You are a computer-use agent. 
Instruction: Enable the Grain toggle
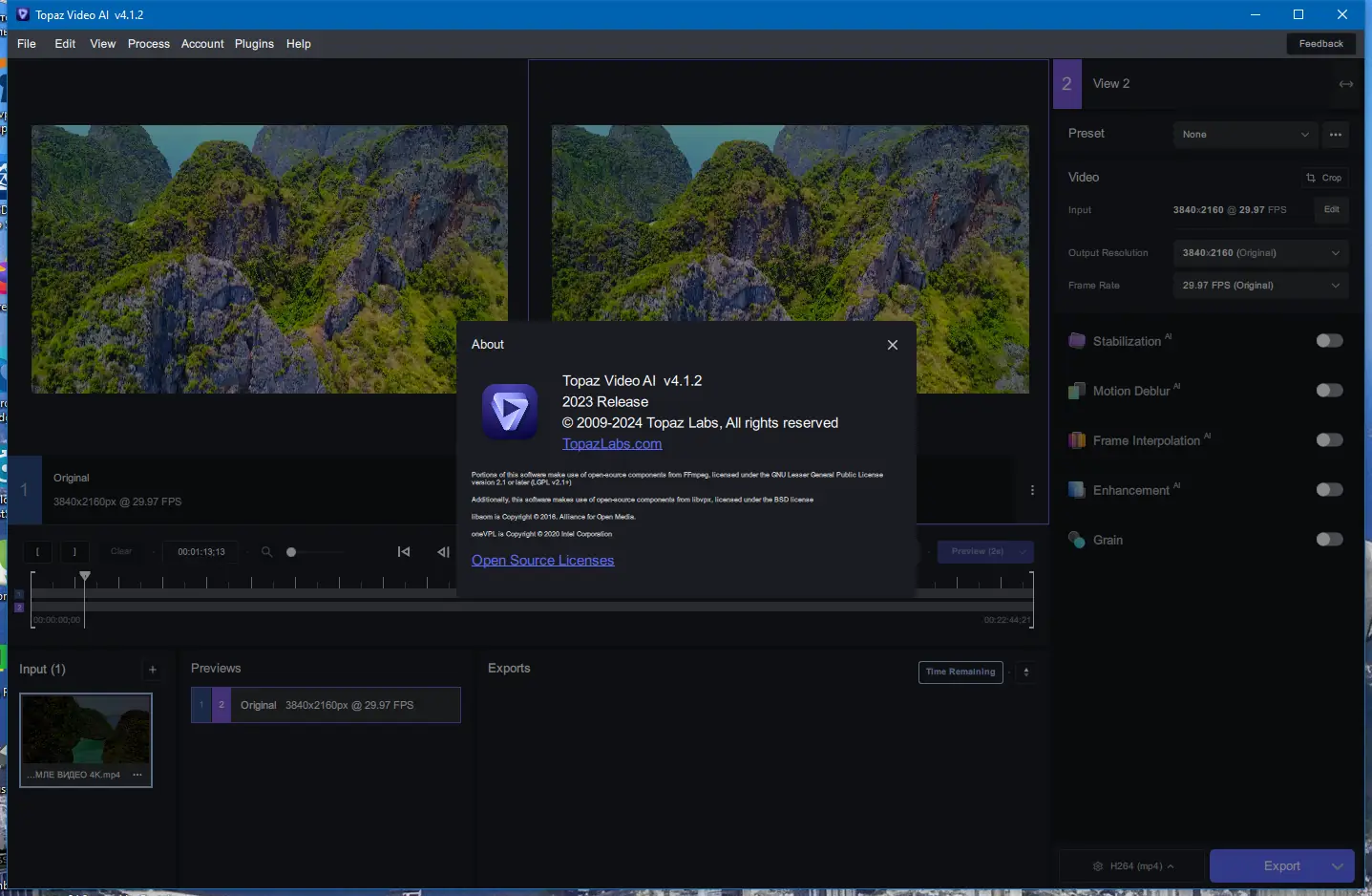(1329, 540)
